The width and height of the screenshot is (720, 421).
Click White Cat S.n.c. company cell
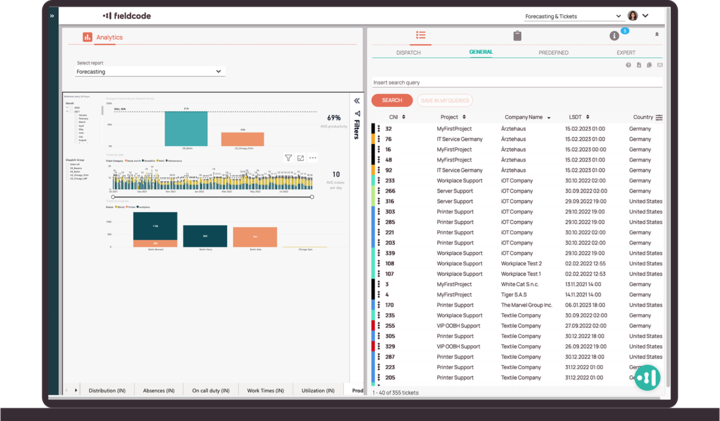(520, 285)
